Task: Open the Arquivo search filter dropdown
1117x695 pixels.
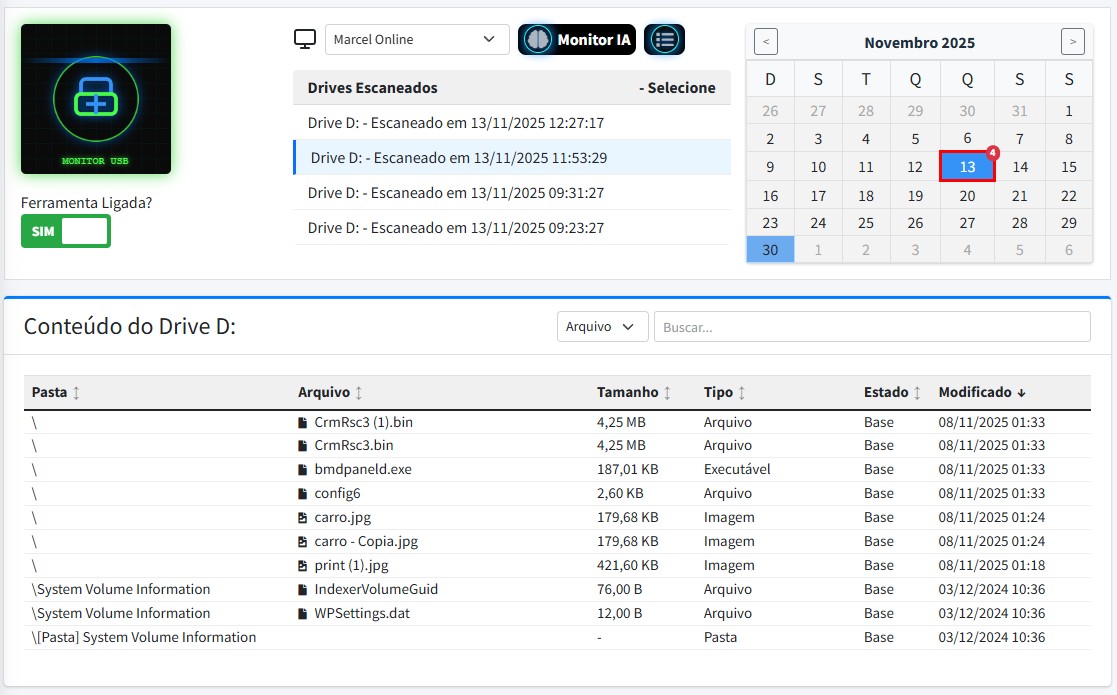Action: pyautogui.click(x=602, y=327)
